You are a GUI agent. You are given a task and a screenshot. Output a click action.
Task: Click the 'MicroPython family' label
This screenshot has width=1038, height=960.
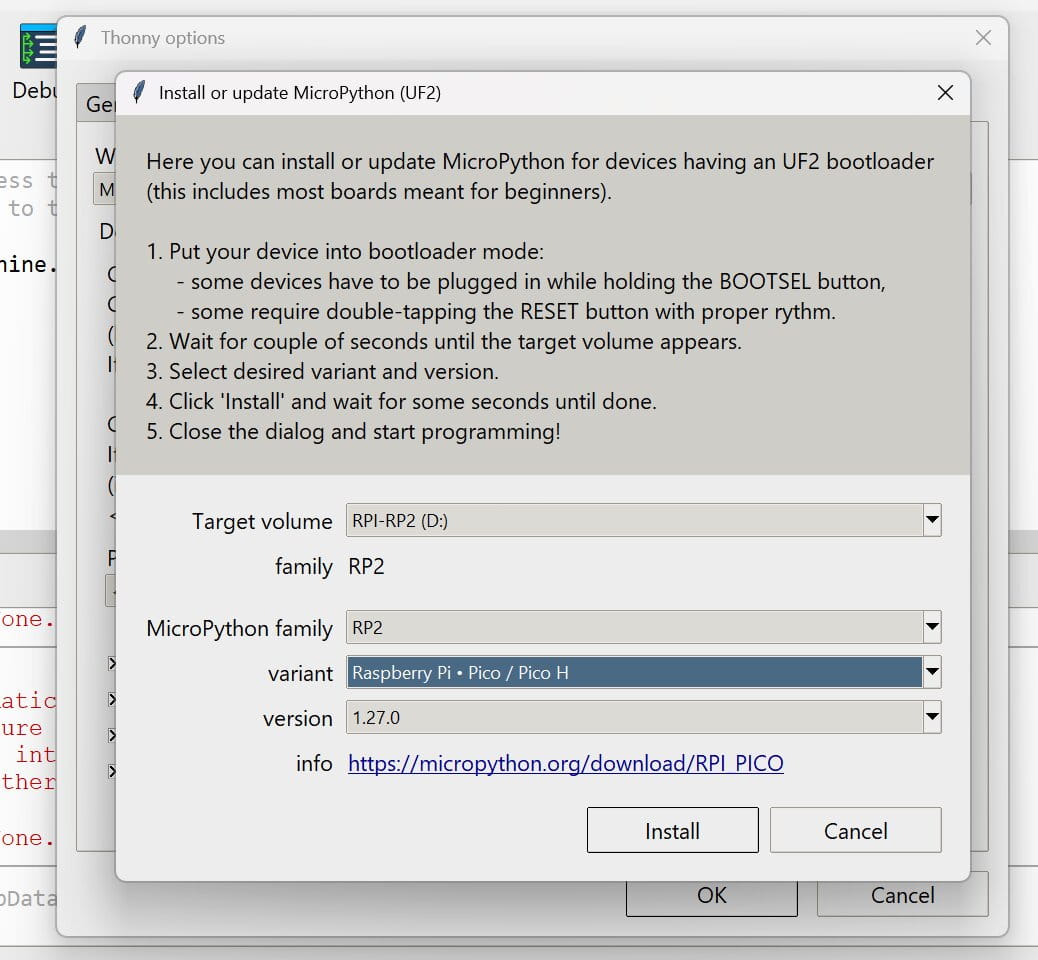point(240,628)
